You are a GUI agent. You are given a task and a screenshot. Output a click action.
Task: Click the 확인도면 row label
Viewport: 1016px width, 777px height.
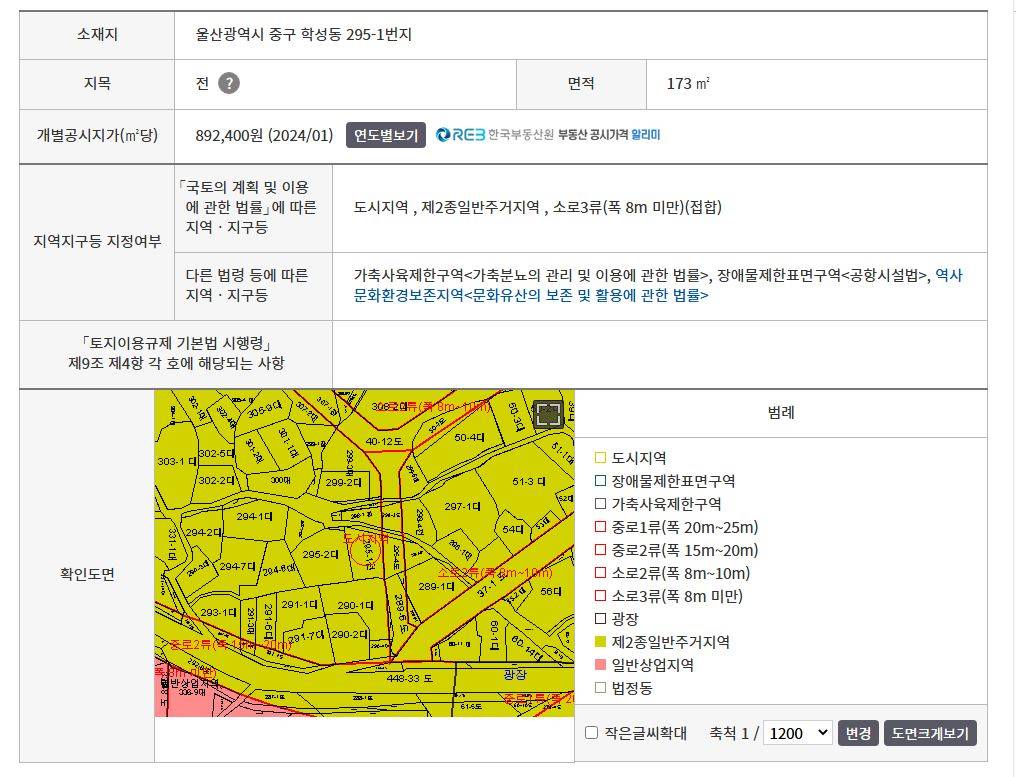point(87,574)
